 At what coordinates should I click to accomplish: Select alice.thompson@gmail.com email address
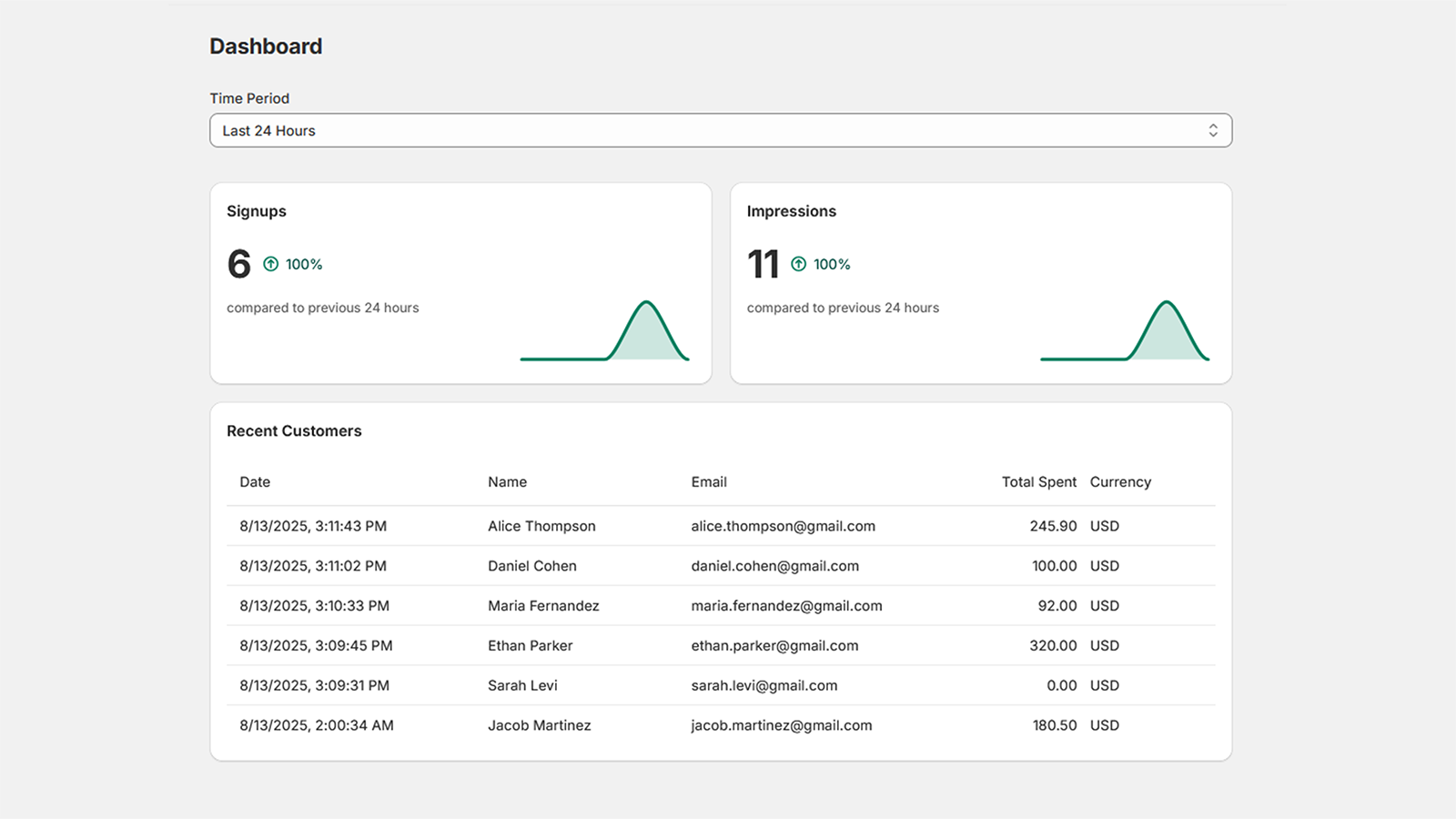coord(783,526)
